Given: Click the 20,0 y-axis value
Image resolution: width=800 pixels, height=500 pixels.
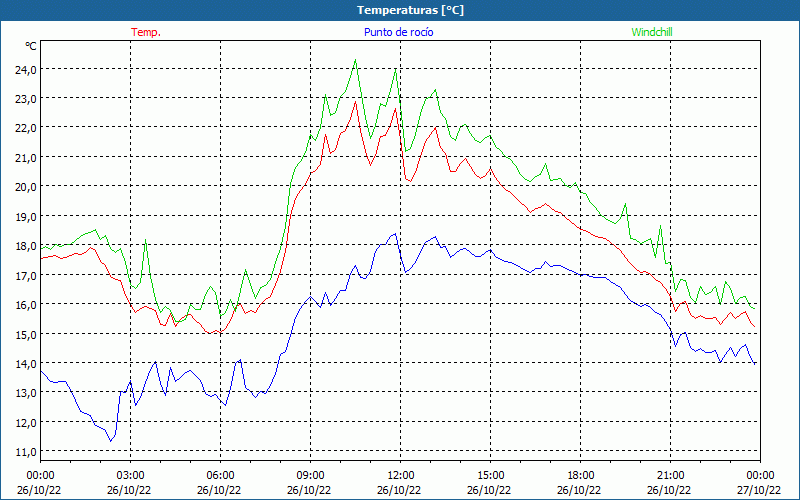Looking at the screenshot, I should coord(26,186).
